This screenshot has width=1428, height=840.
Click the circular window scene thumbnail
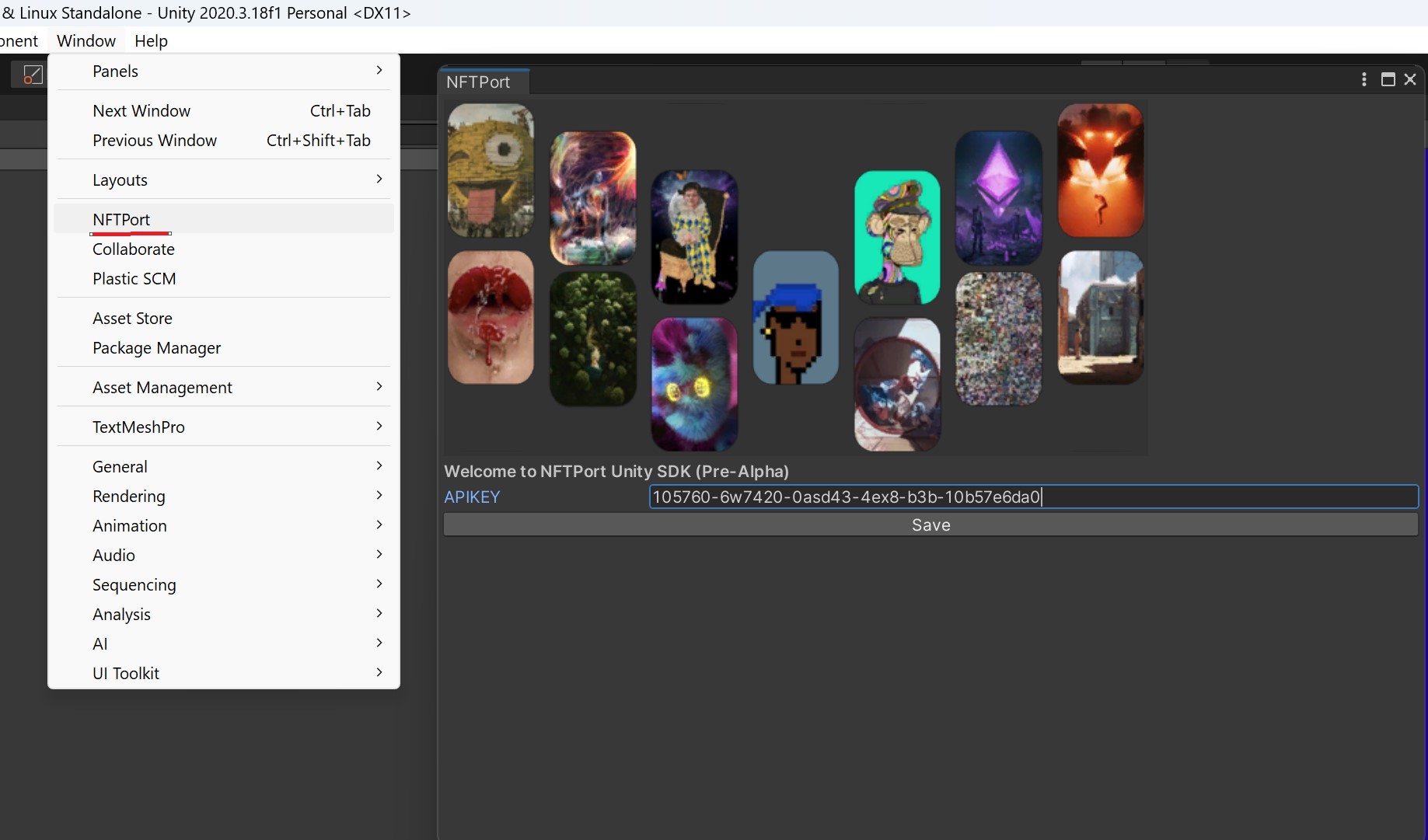pos(897,384)
